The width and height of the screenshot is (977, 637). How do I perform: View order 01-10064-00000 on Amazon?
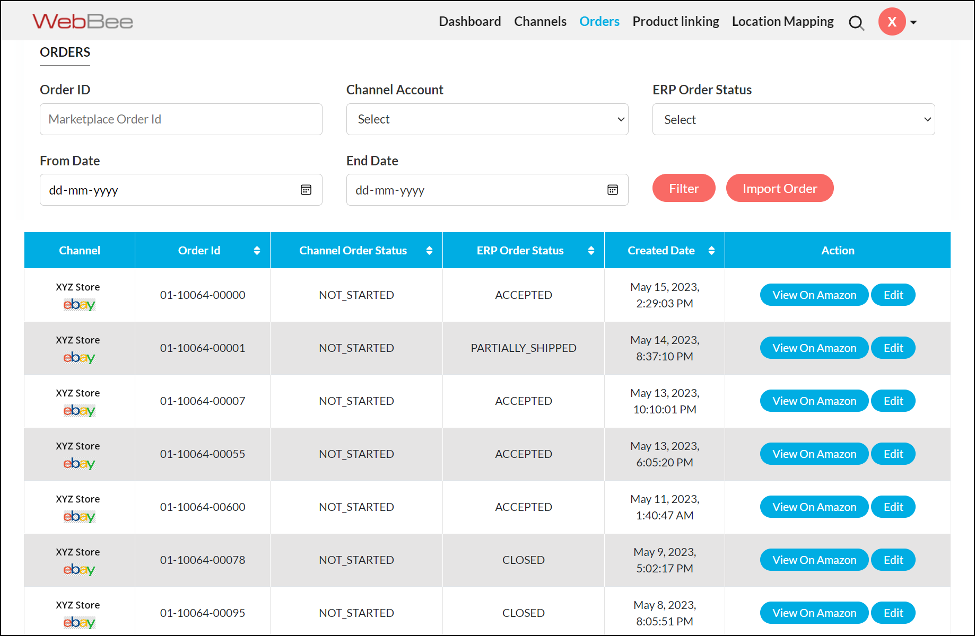814,295
